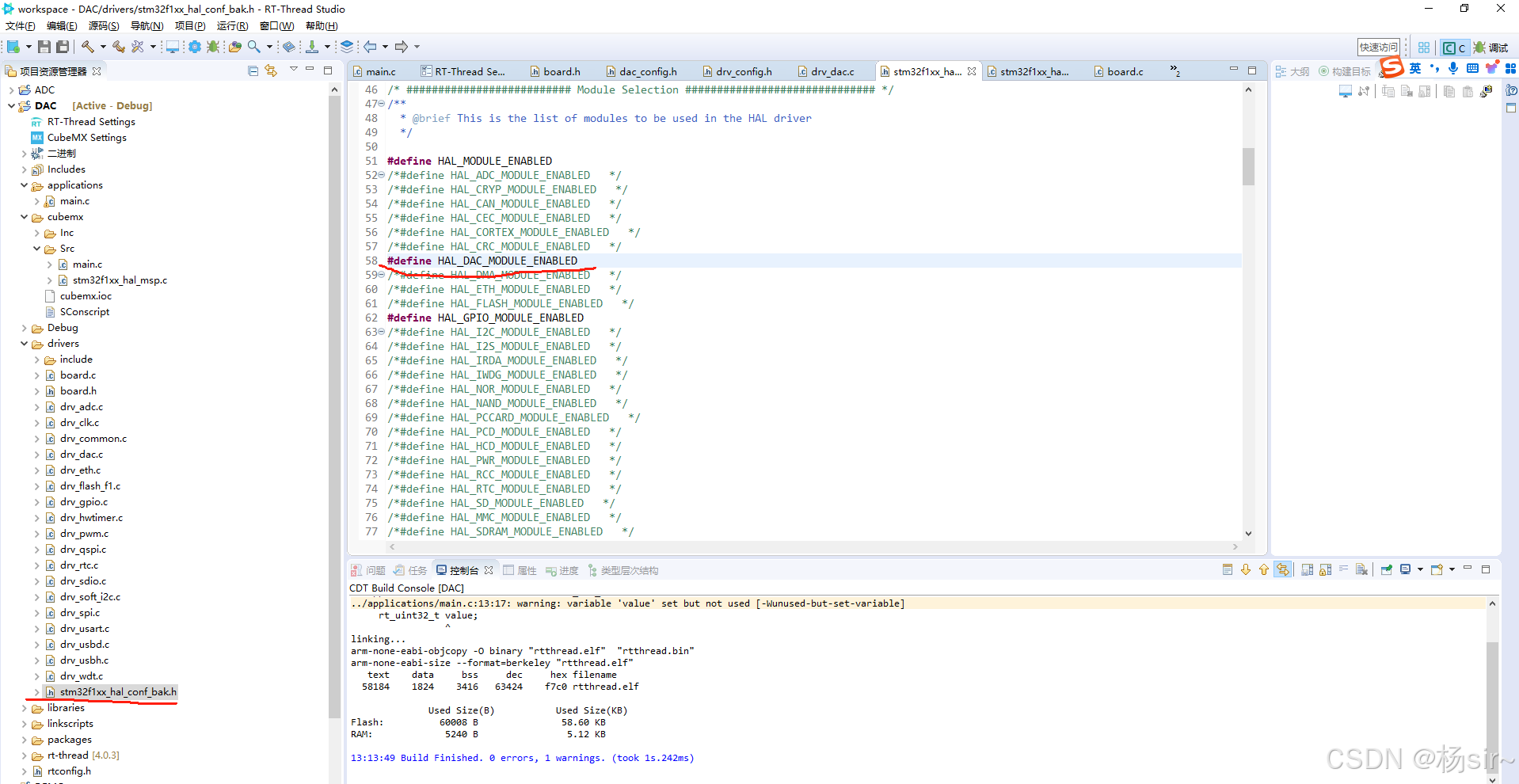Expand the libraries folder

[x=24, y=708]
